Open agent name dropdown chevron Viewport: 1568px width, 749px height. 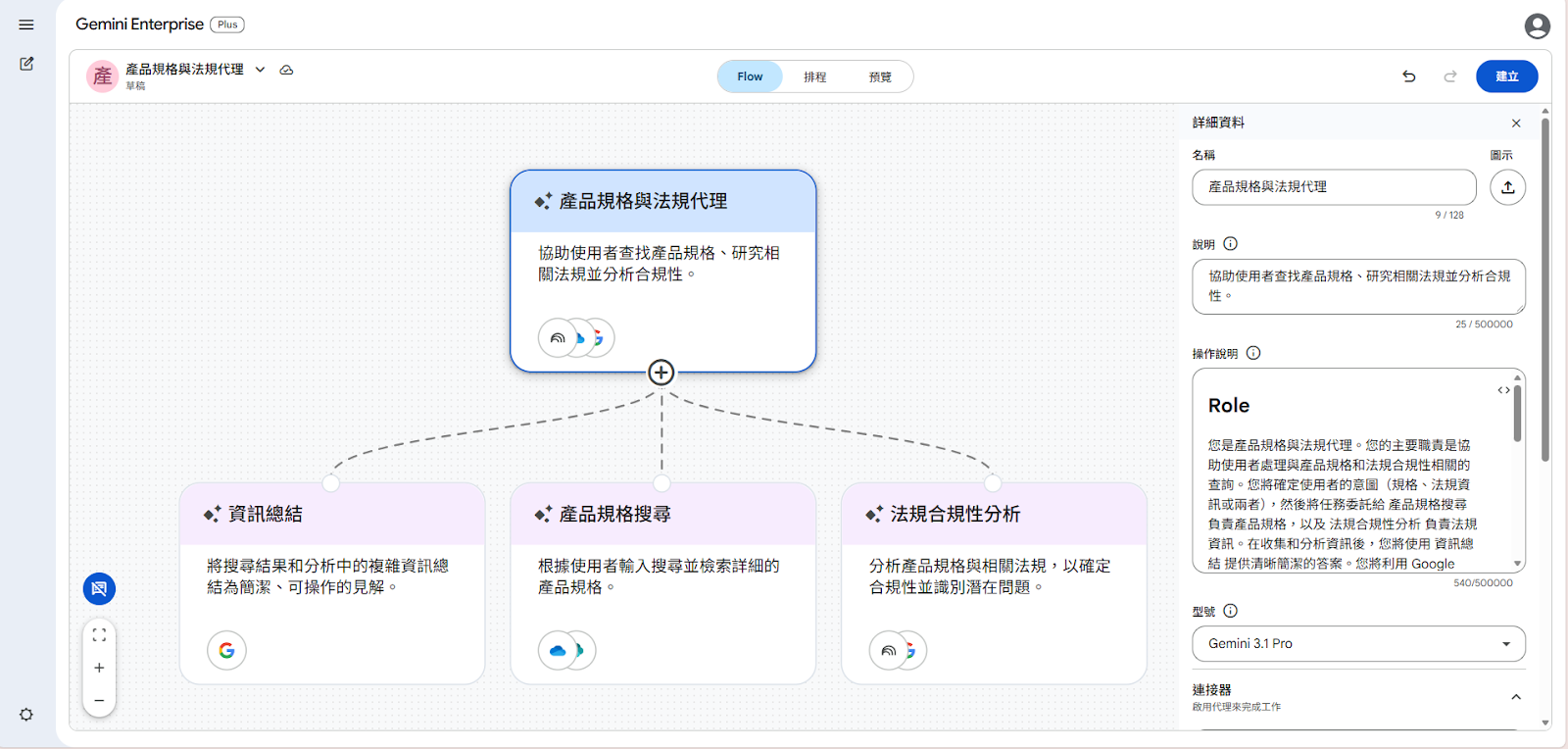(x=260, y=70)
